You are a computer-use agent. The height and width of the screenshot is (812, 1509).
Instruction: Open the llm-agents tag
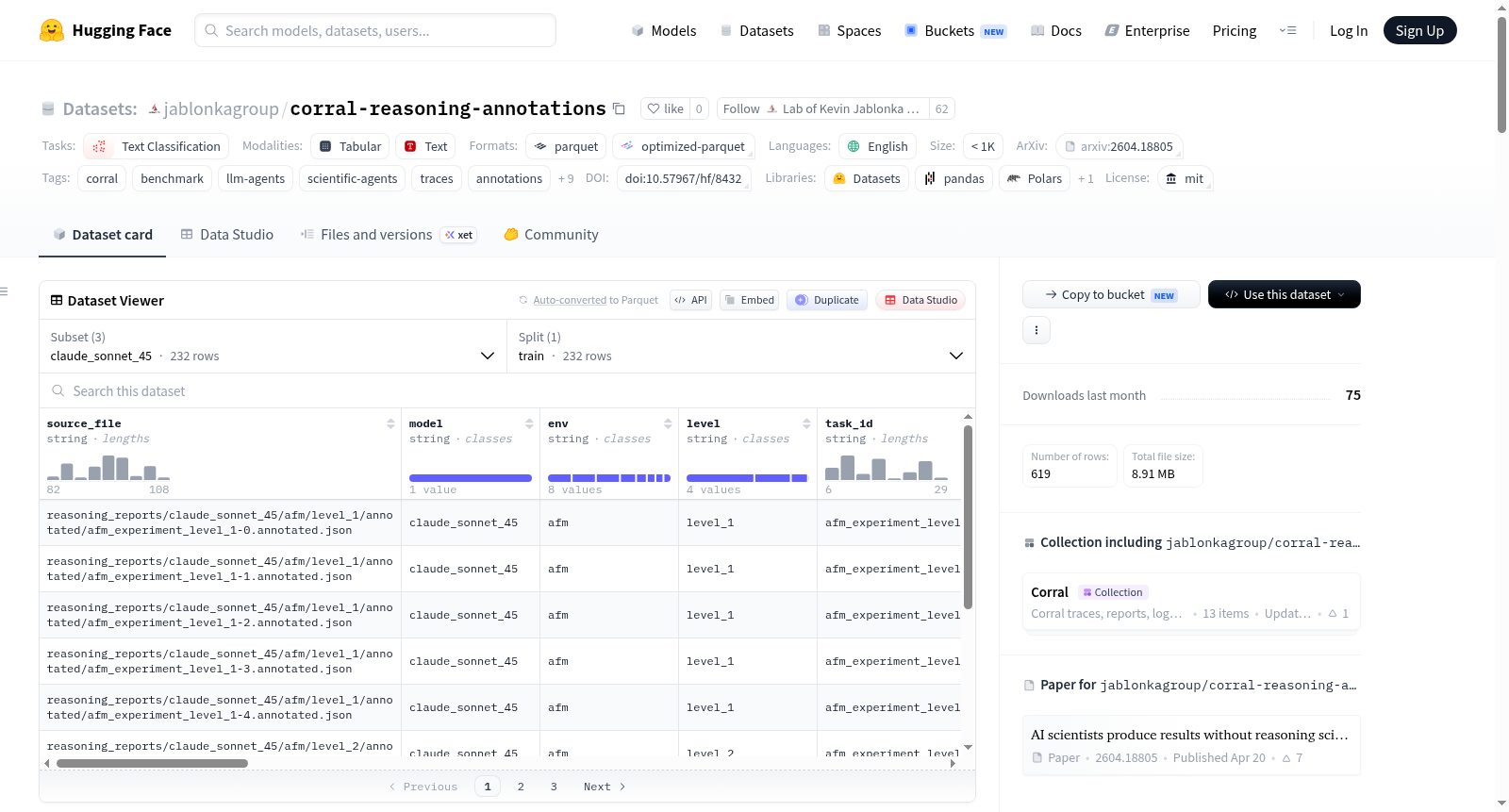click(x=256, y=178)
